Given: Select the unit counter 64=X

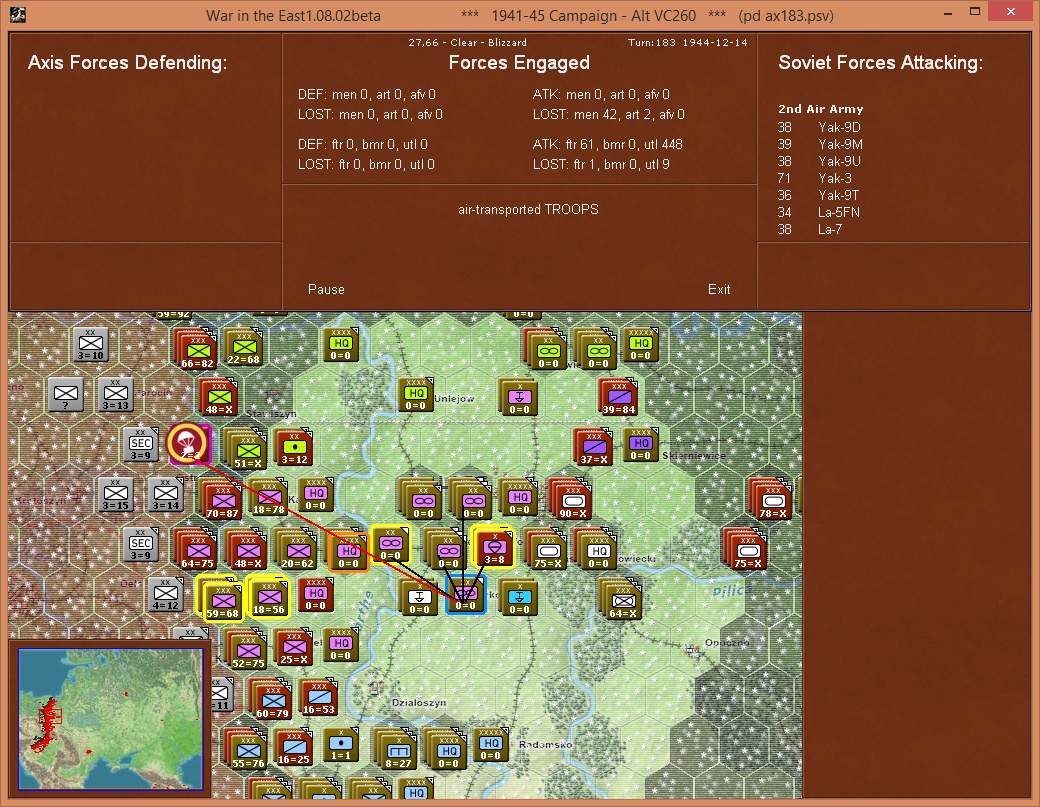Looking at the screenshot, I should click(x=622, y=601).
